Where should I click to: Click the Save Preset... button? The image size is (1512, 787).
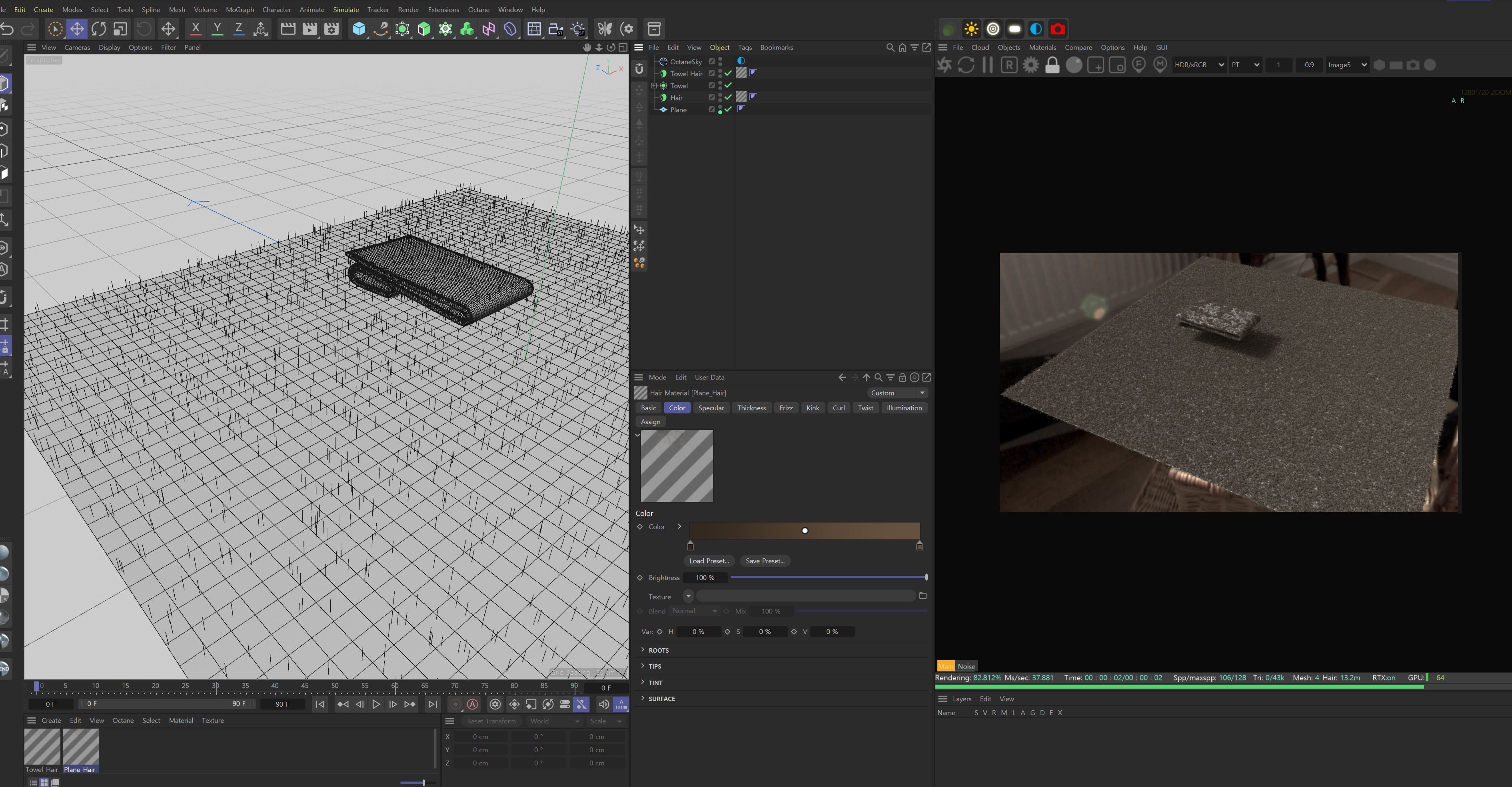pyautogui.click(x=765, y=561)
